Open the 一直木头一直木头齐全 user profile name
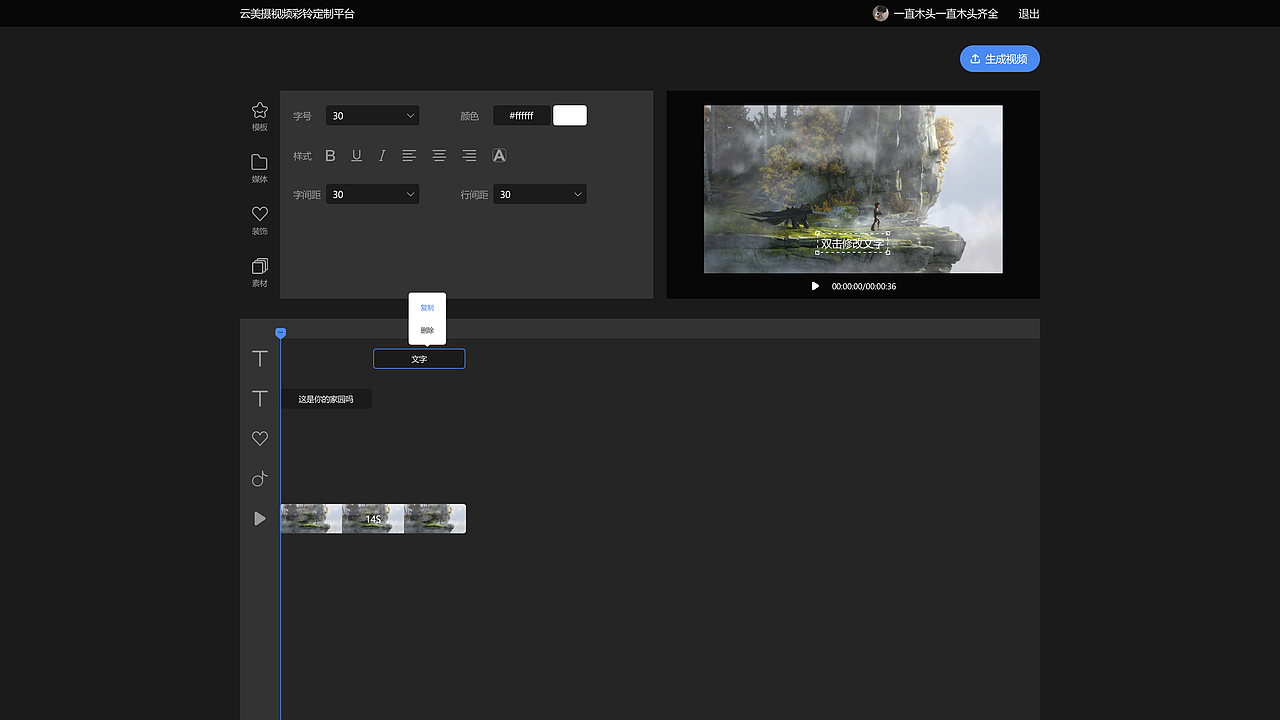The width and height of the screenshot is (1280, 720). (945, 14)
